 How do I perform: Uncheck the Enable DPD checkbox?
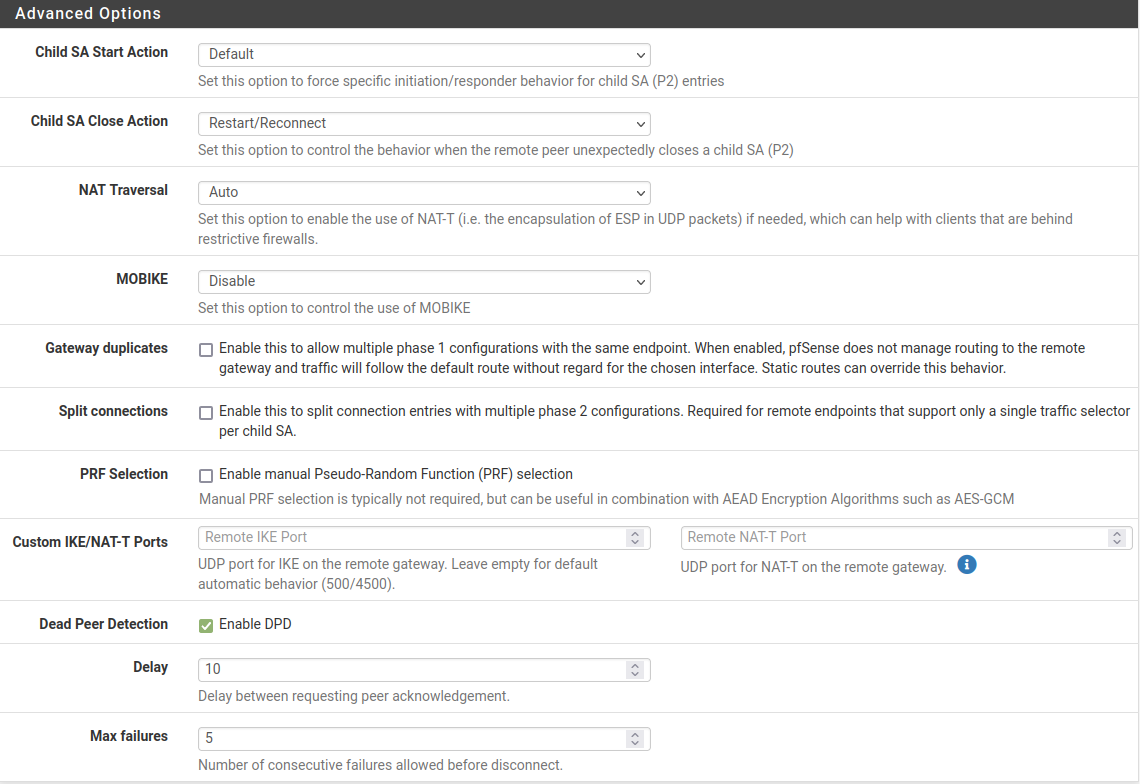(206, 626)
